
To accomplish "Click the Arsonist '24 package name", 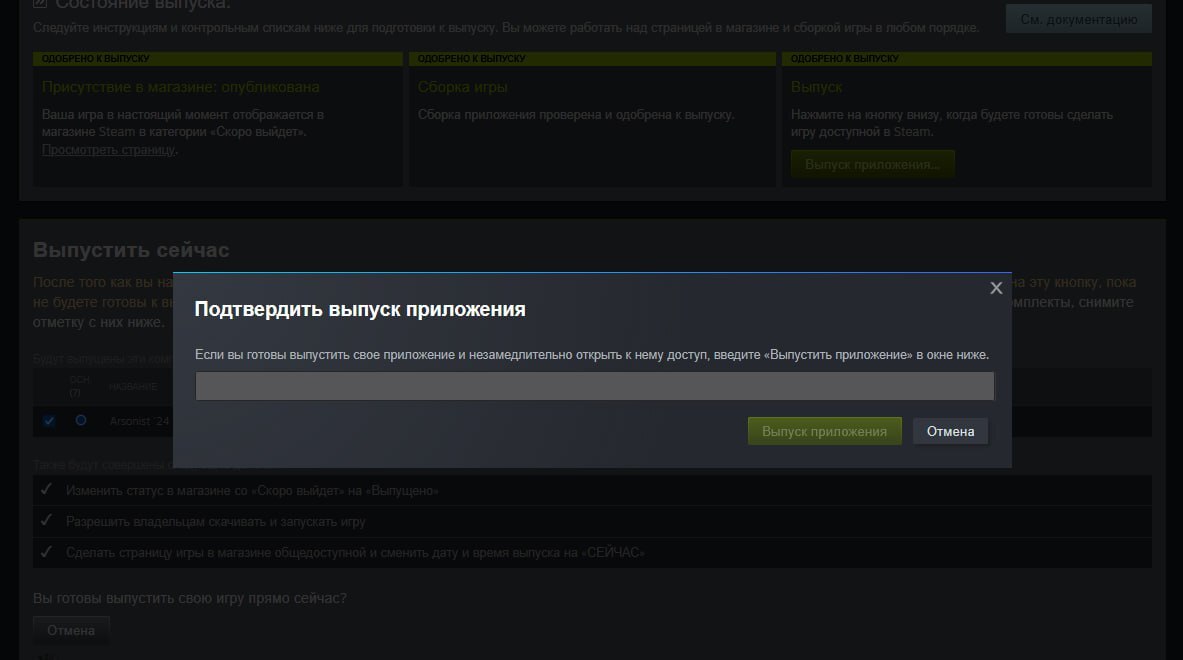I will pos(140,421).
